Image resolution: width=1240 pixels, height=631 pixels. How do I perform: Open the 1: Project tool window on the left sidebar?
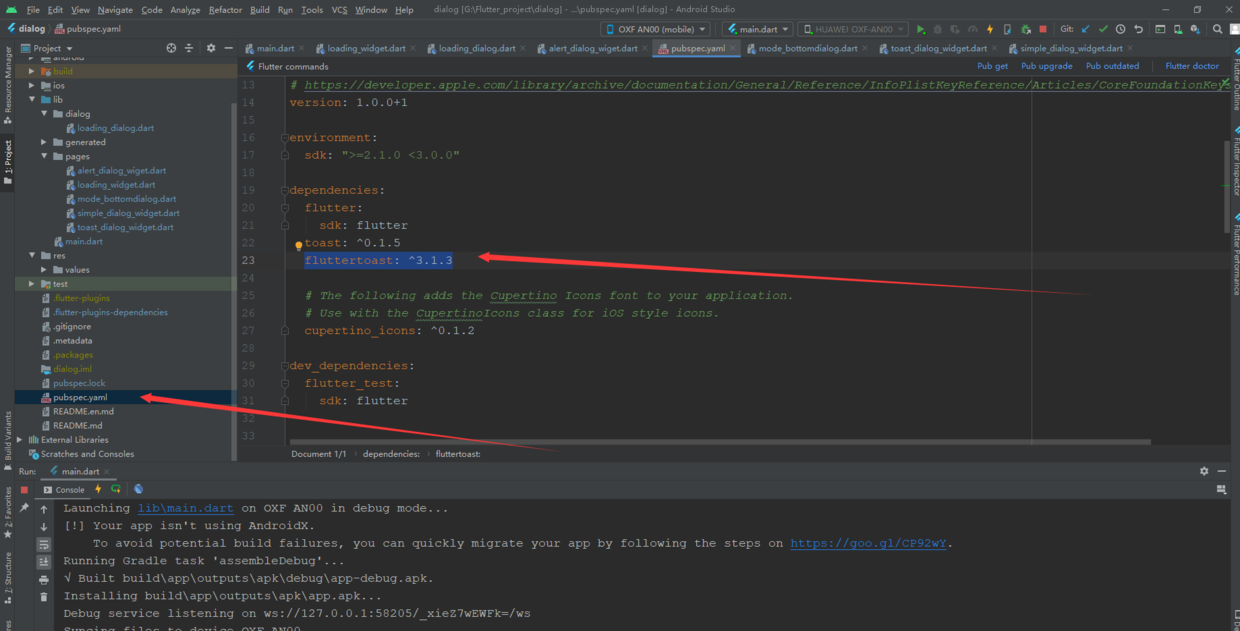pos(7,162)
